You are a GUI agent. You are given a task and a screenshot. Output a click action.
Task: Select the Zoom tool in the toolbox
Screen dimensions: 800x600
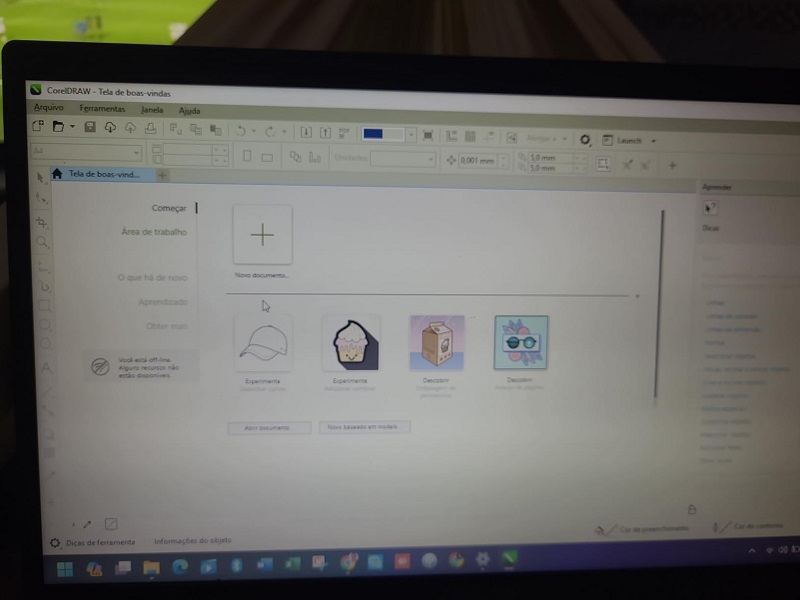(x=42, y=243)
